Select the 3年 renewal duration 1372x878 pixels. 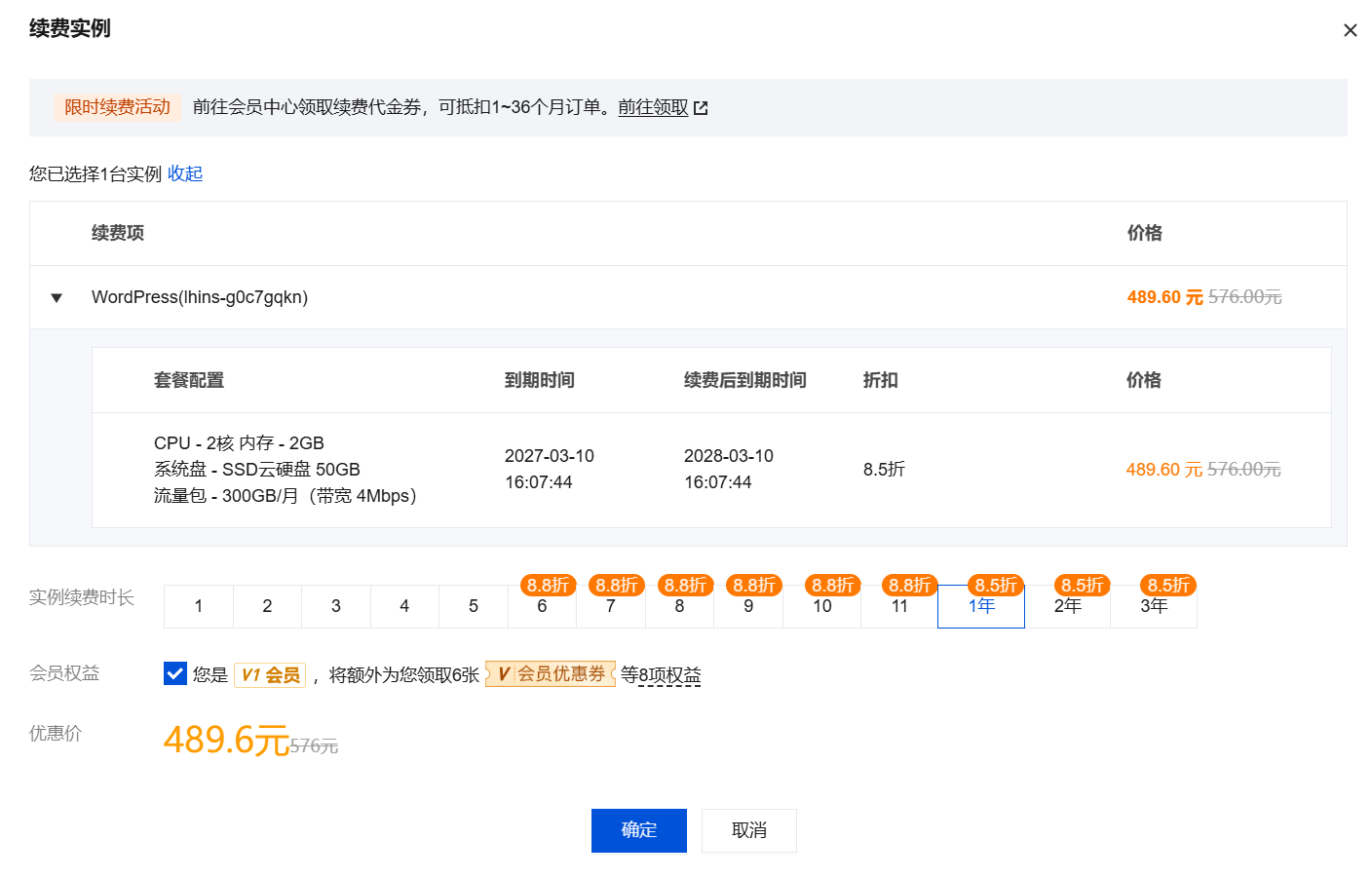pos(1154,606)
